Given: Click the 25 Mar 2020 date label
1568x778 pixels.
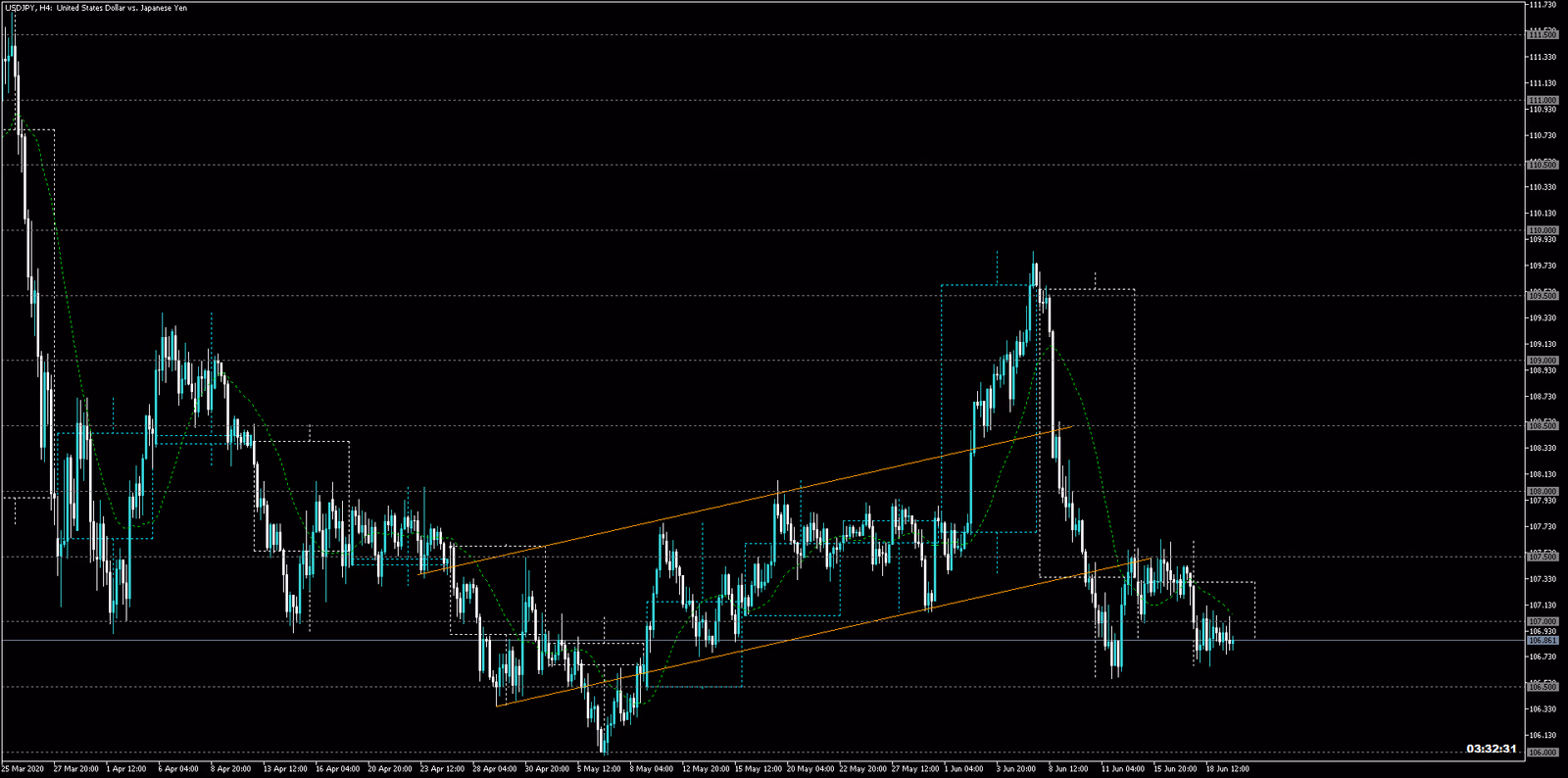Looking at the screenshot, I should [23, 769].
